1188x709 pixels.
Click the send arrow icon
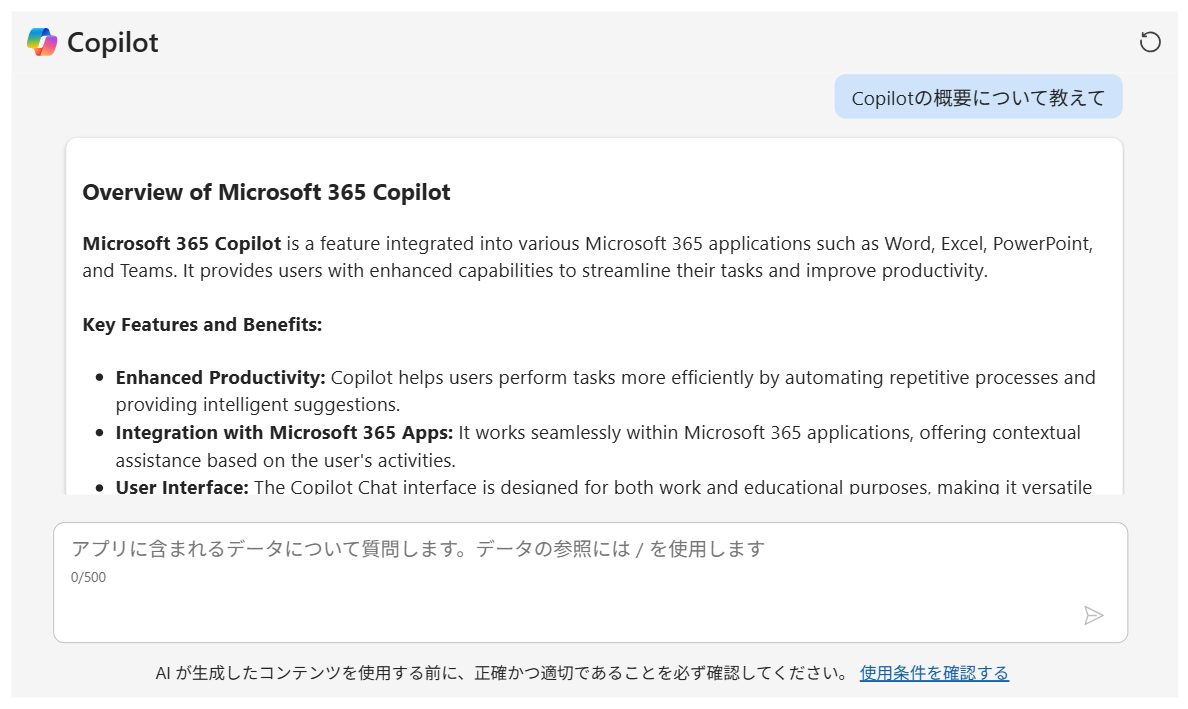(1093, 615)
